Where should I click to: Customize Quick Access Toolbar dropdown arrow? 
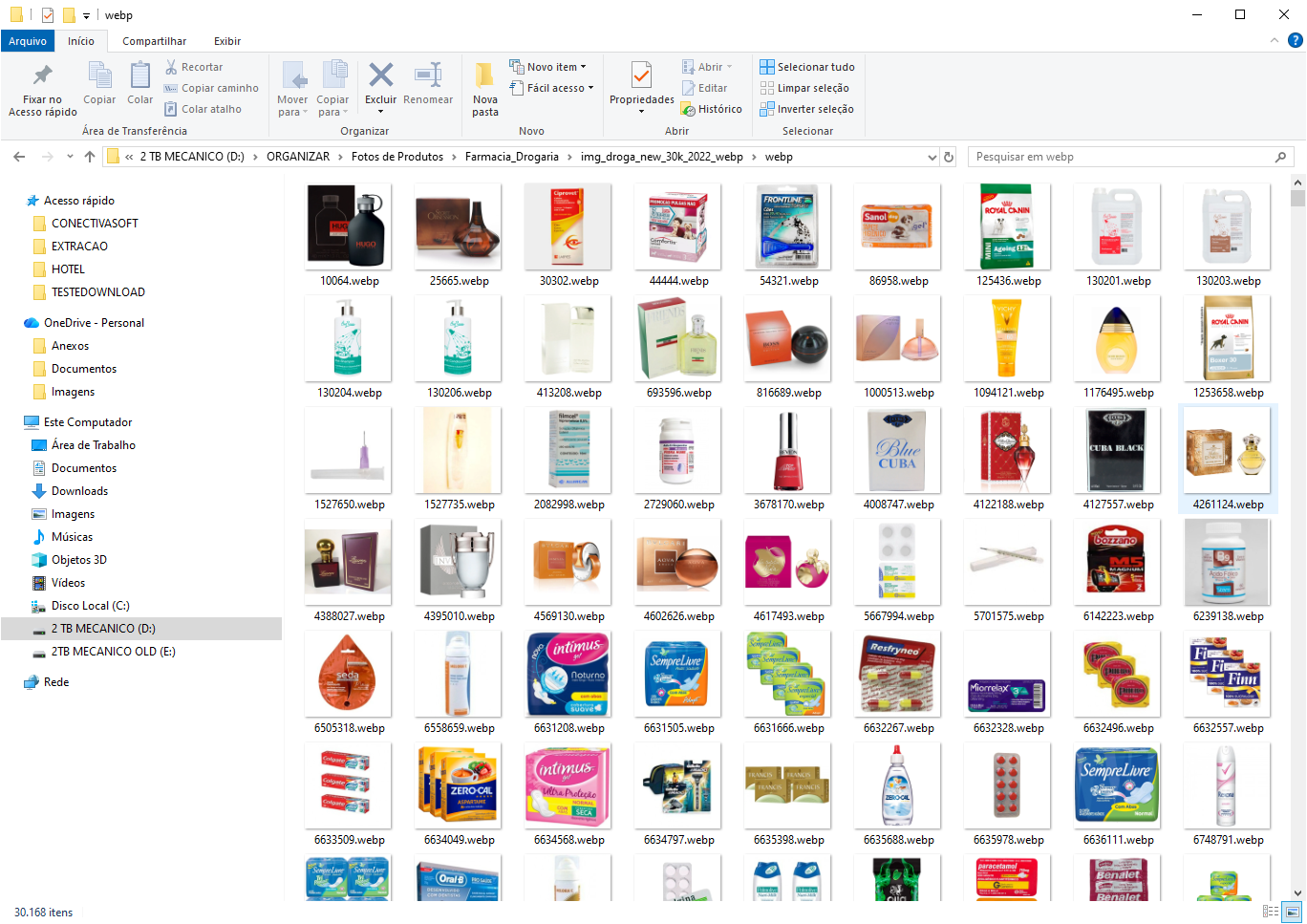(x=86, y=16)
